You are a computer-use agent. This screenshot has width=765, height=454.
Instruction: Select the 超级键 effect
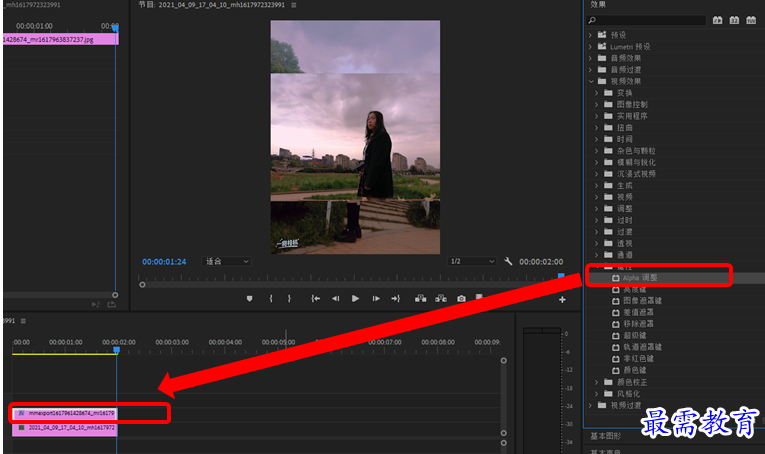635,336
